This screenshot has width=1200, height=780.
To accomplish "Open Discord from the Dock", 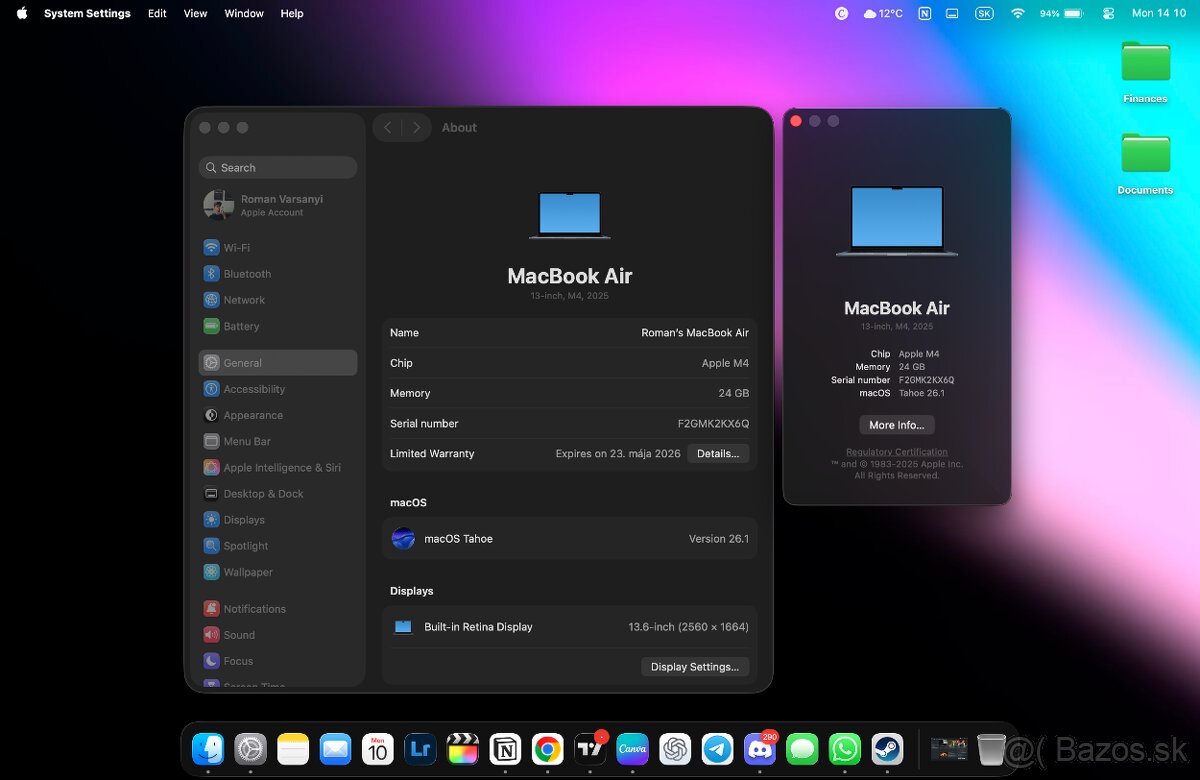I will coord(760,749).
